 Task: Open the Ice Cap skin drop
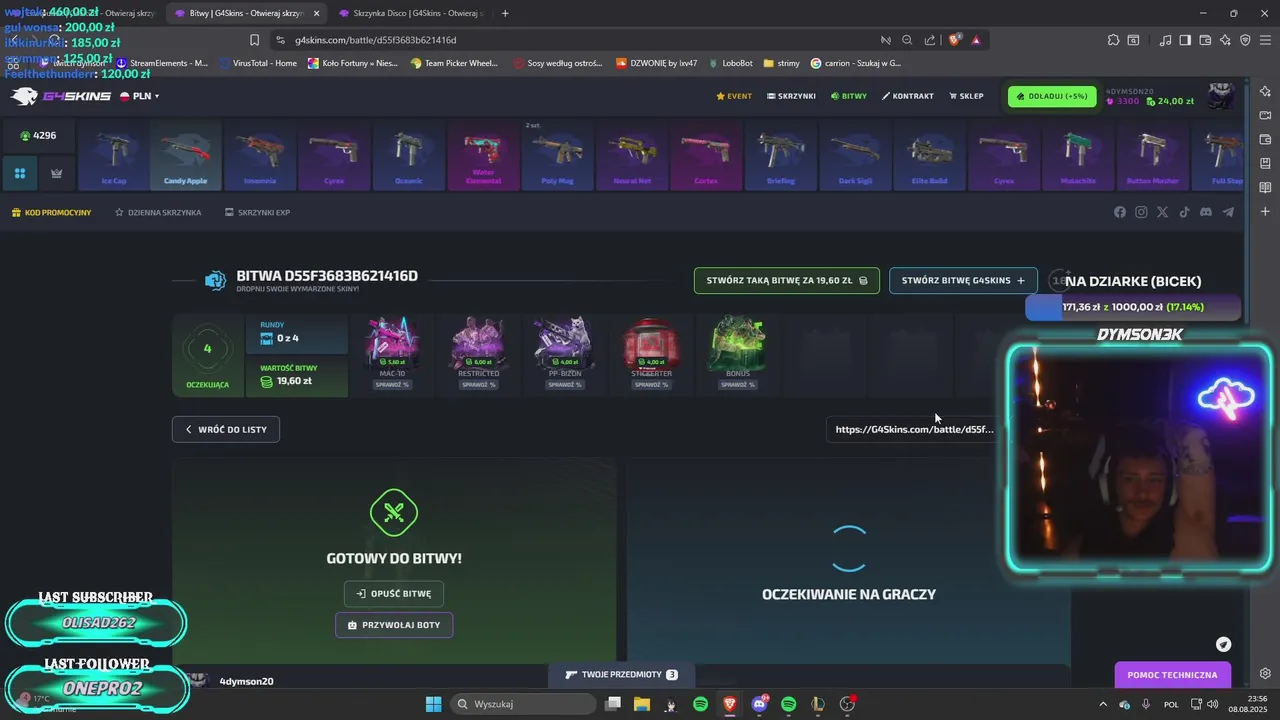tap(114, 155)
